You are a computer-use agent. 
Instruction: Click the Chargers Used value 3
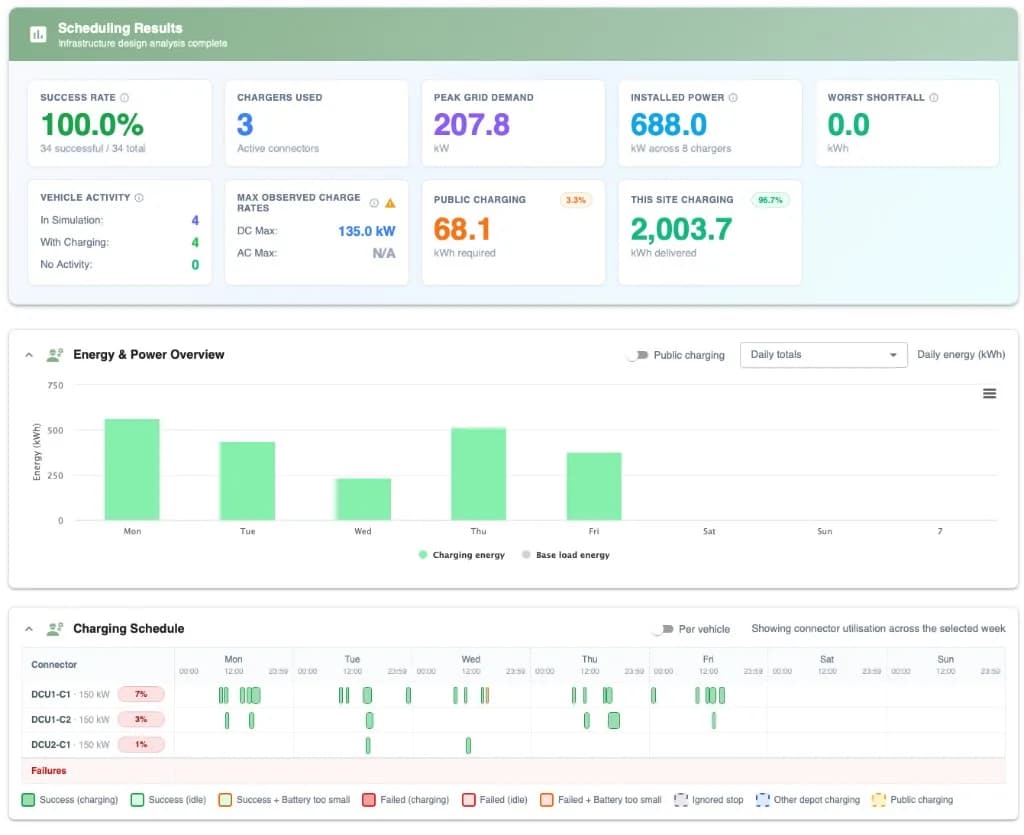(245, 125)
